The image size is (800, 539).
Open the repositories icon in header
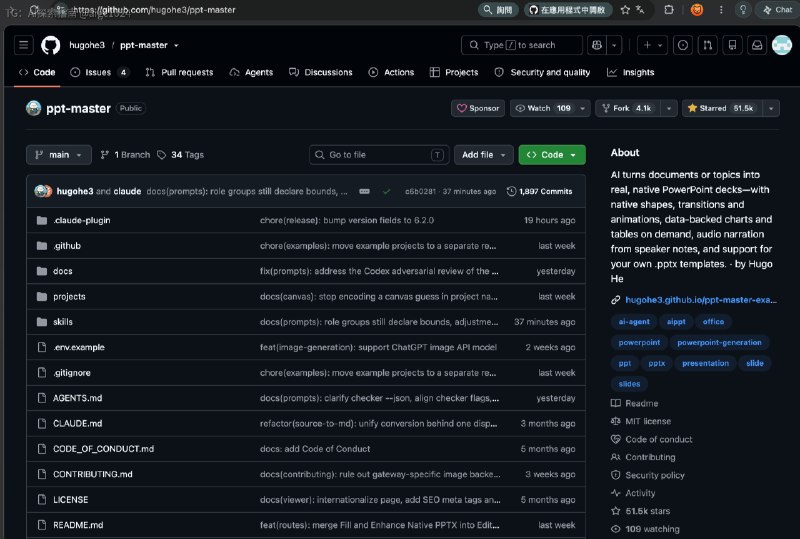pyautogui.click(x=732, y=45)
